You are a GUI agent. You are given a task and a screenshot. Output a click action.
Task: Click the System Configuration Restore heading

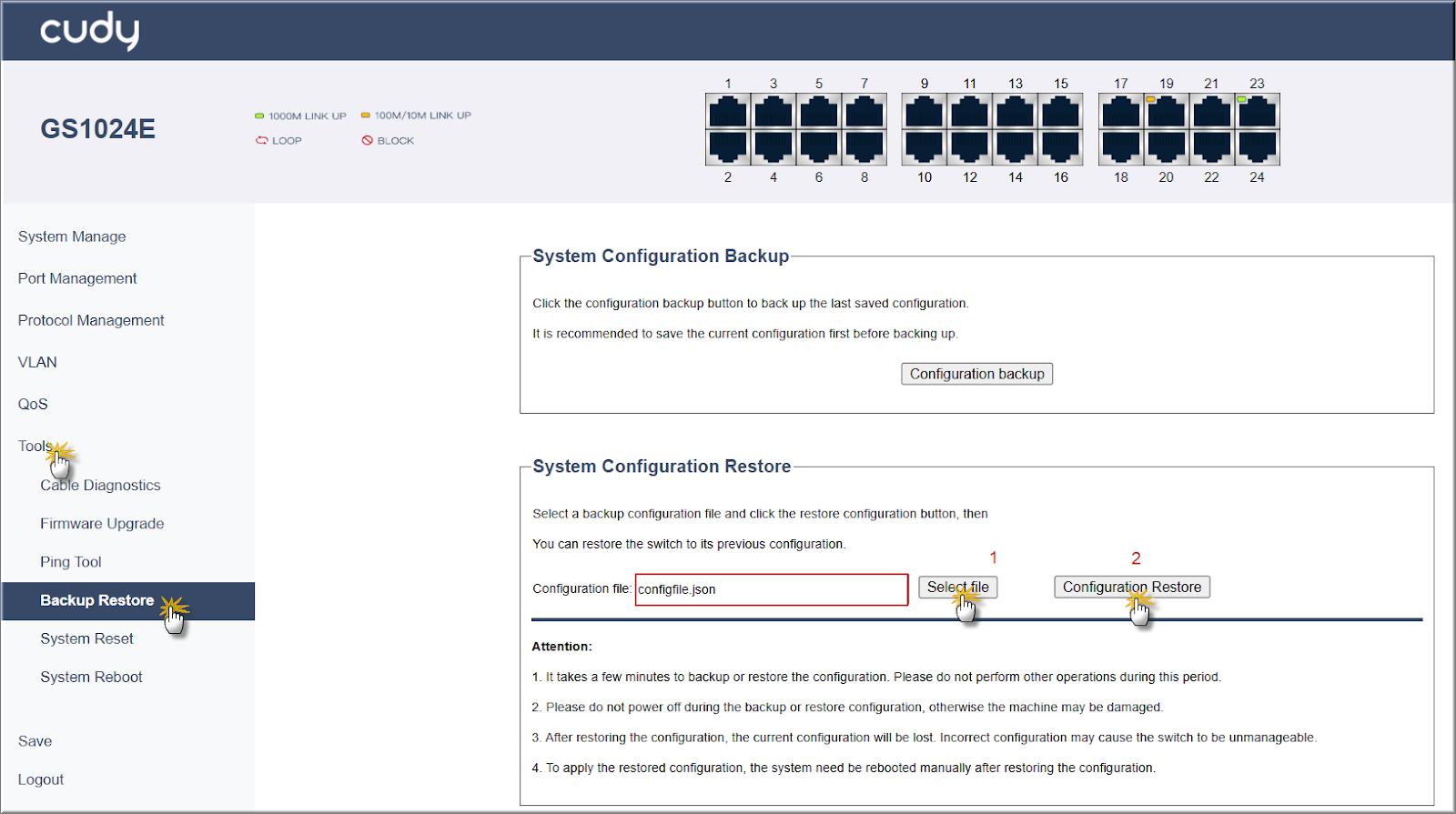point(662,467)
